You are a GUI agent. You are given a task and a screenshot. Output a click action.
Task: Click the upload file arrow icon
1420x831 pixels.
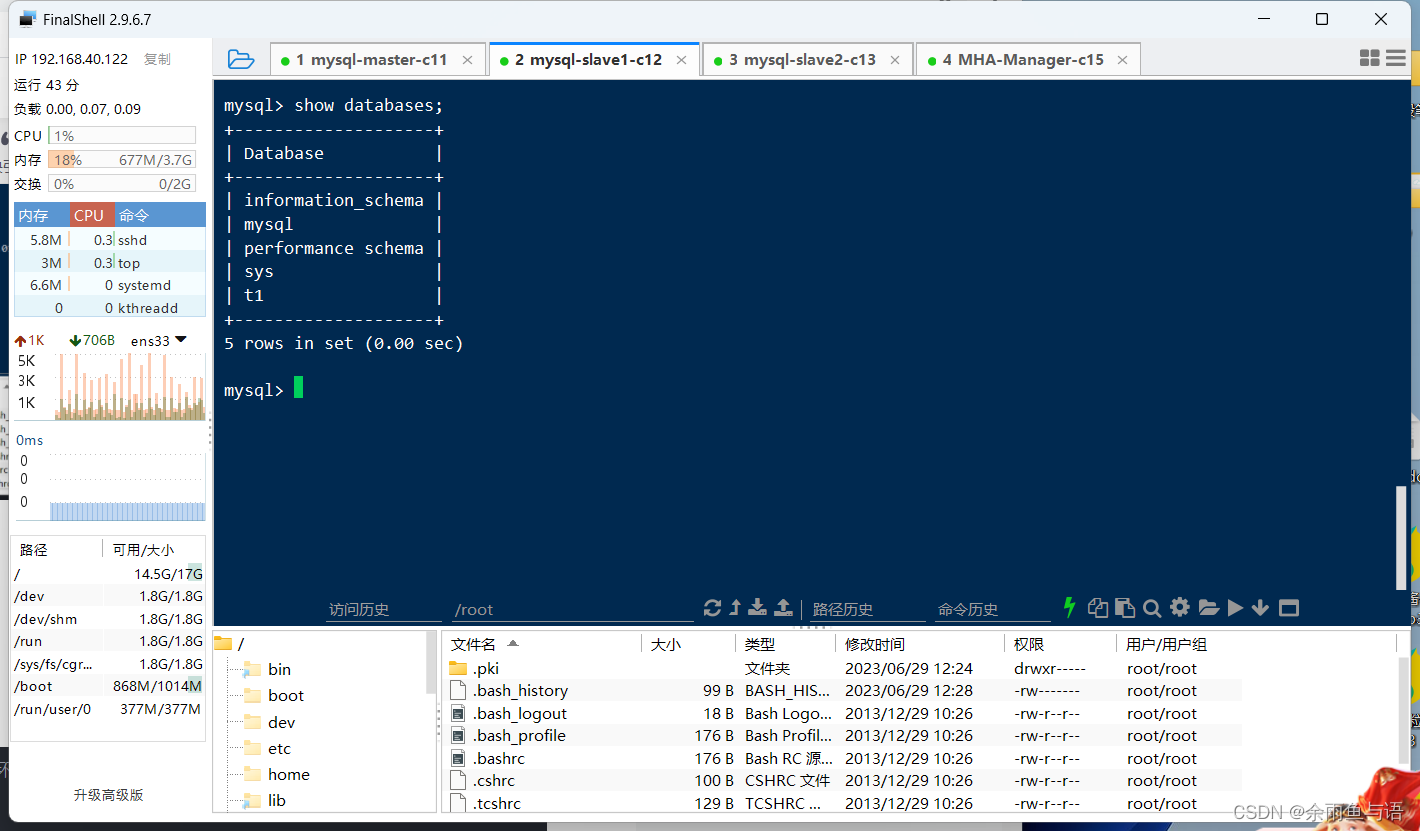coord(784,607)
